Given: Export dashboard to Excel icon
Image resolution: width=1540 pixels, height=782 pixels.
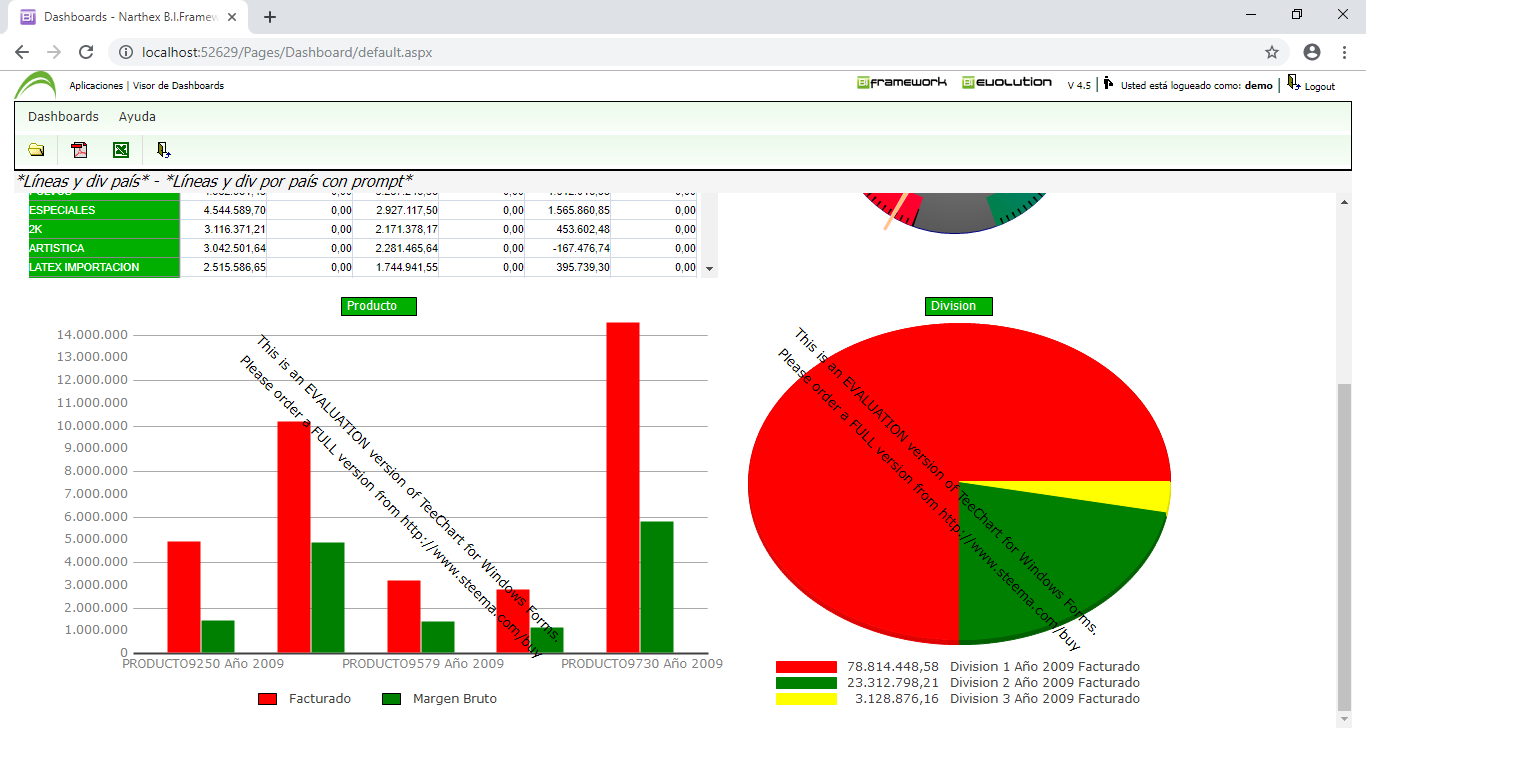Looking at the screenshot, I should [x=121, y=150].
